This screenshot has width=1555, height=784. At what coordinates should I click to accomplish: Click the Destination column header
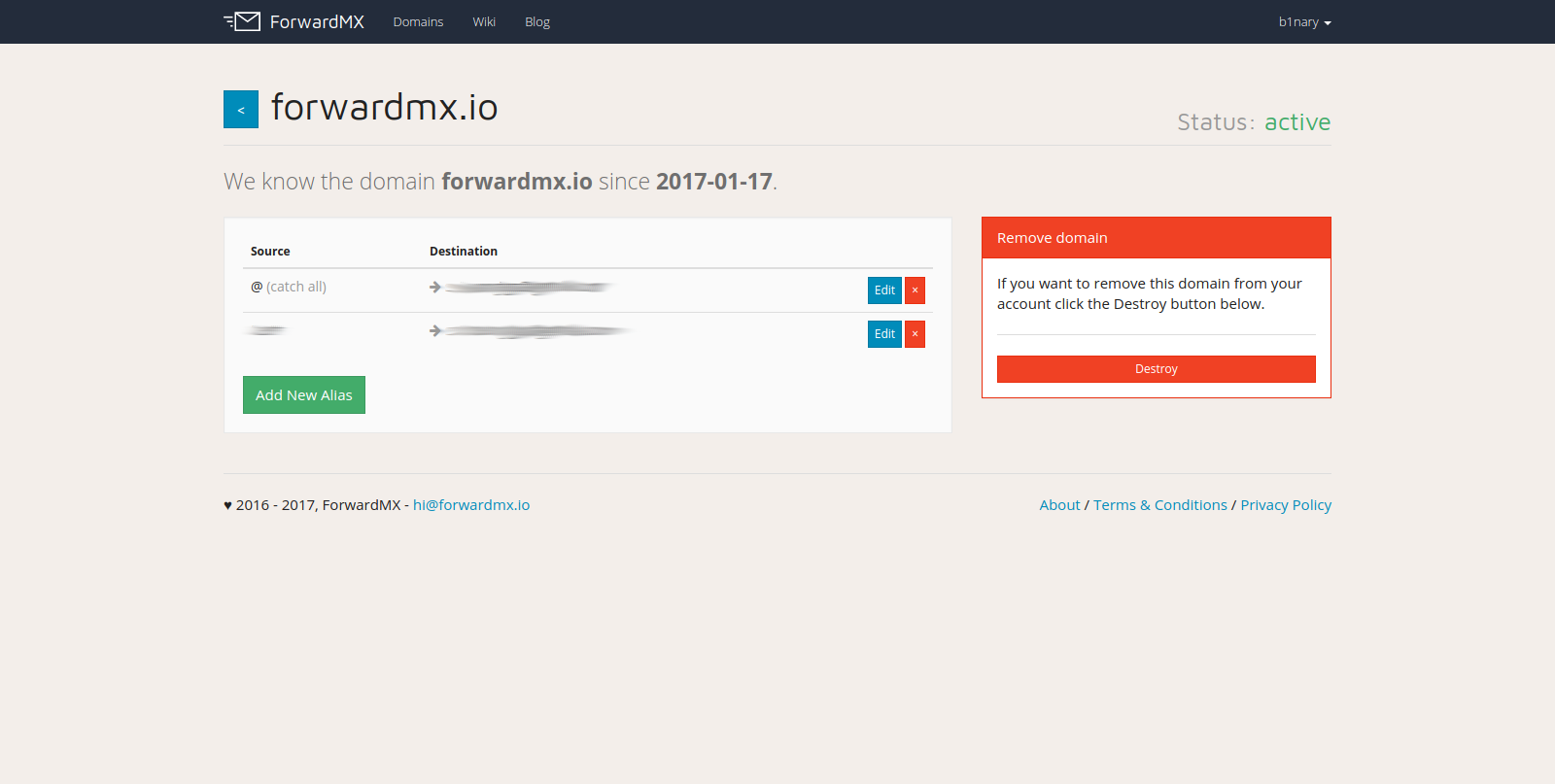click(x=464, y=251)
